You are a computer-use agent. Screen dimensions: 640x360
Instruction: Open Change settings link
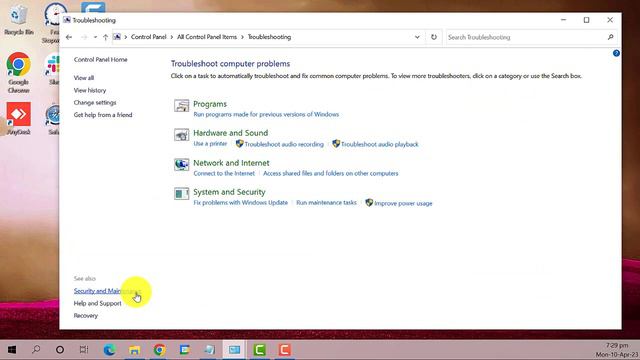tap(95, 102)
